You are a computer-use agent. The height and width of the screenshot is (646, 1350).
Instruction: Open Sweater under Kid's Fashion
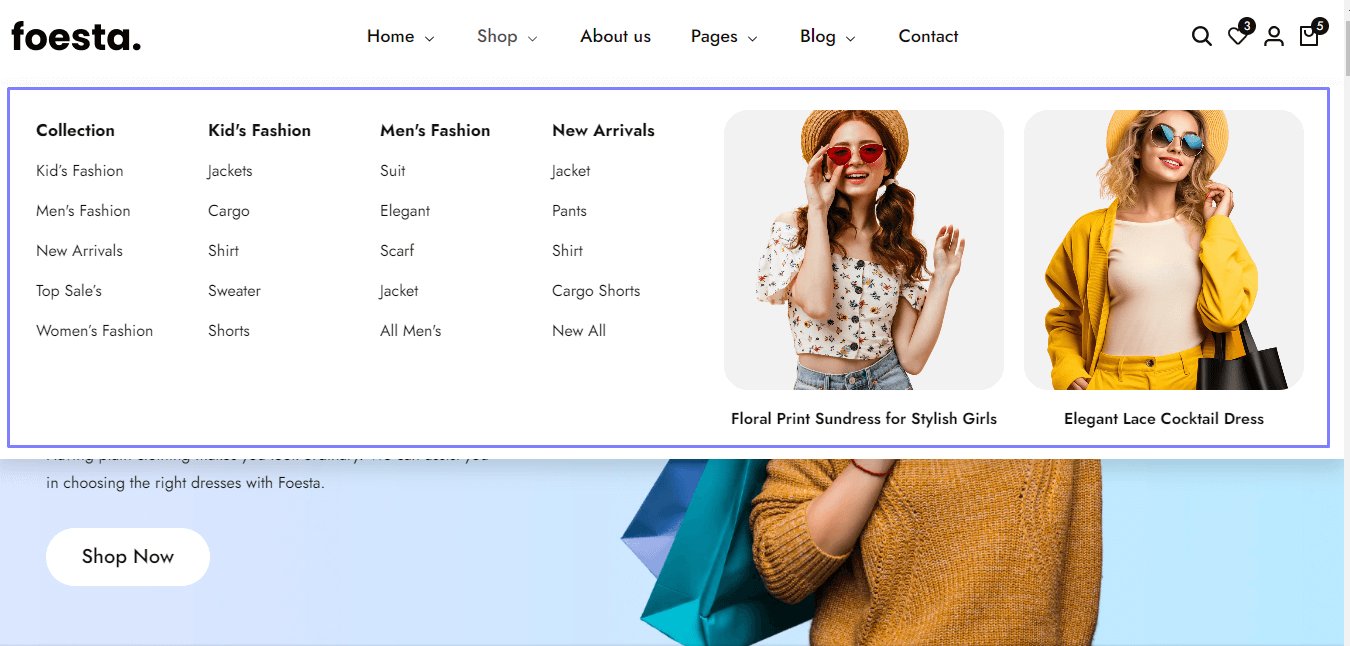pyautogui.click(x=234, y=291)
